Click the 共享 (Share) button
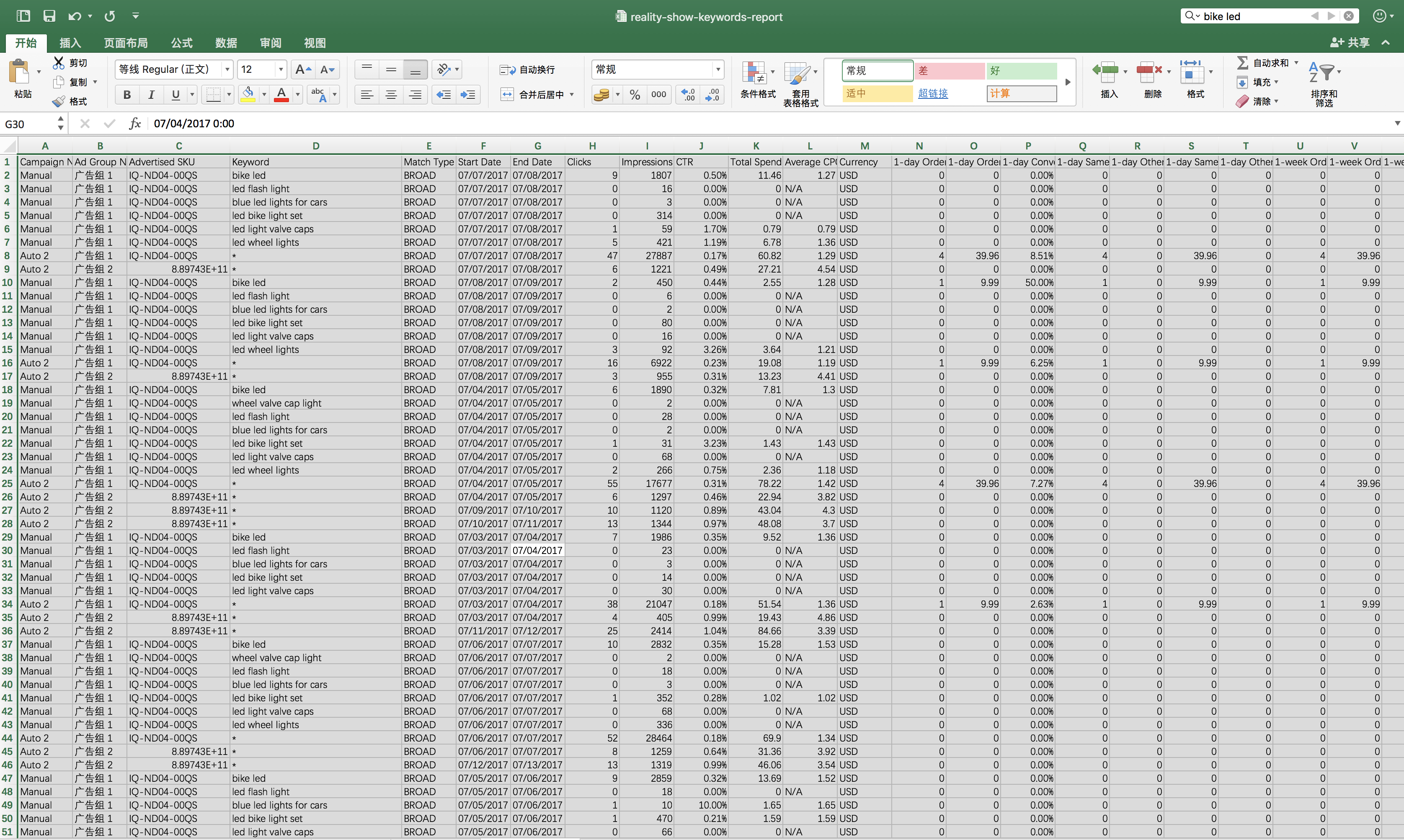This screenshot has height=840, width=1404. [1350, 42]
